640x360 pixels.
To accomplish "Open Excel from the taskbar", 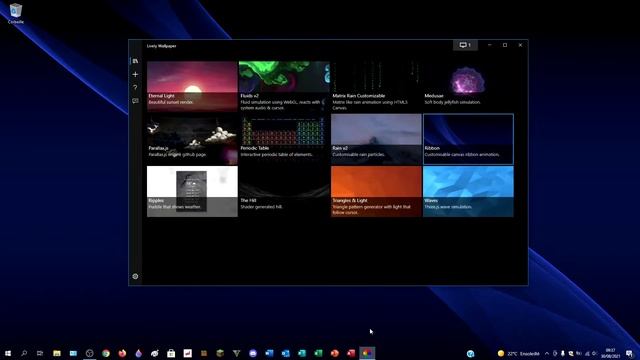I will pyautogui.click(x=318, y=353).
